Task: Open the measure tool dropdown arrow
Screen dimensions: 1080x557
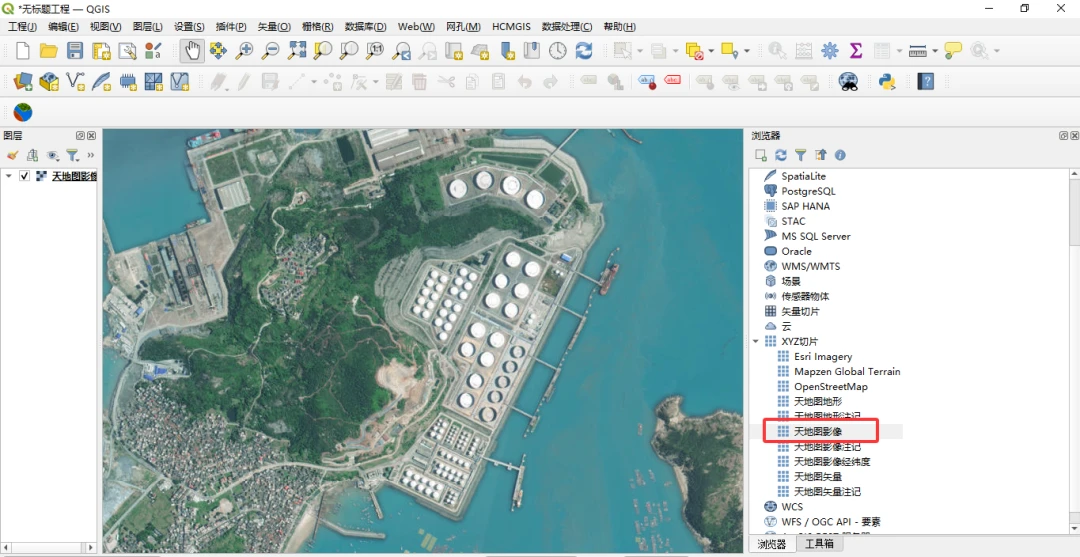Action: 934,51
